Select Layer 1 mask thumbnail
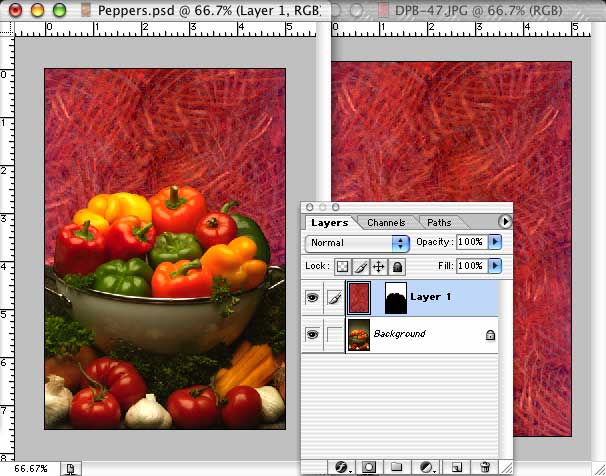606x476 pixels. click(396, 298)
